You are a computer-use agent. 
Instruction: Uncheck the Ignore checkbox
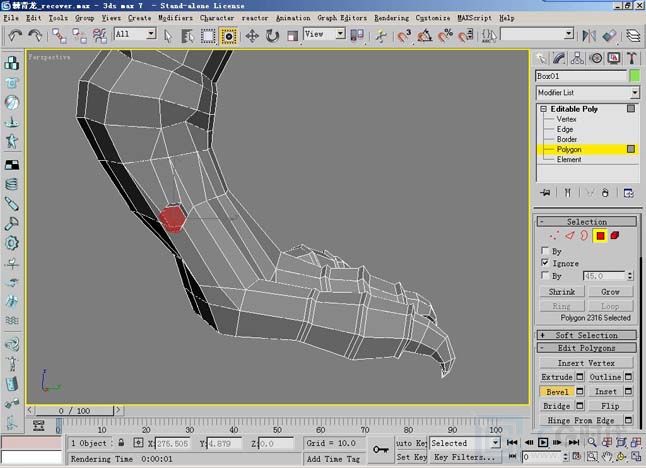tap(545, 262)
